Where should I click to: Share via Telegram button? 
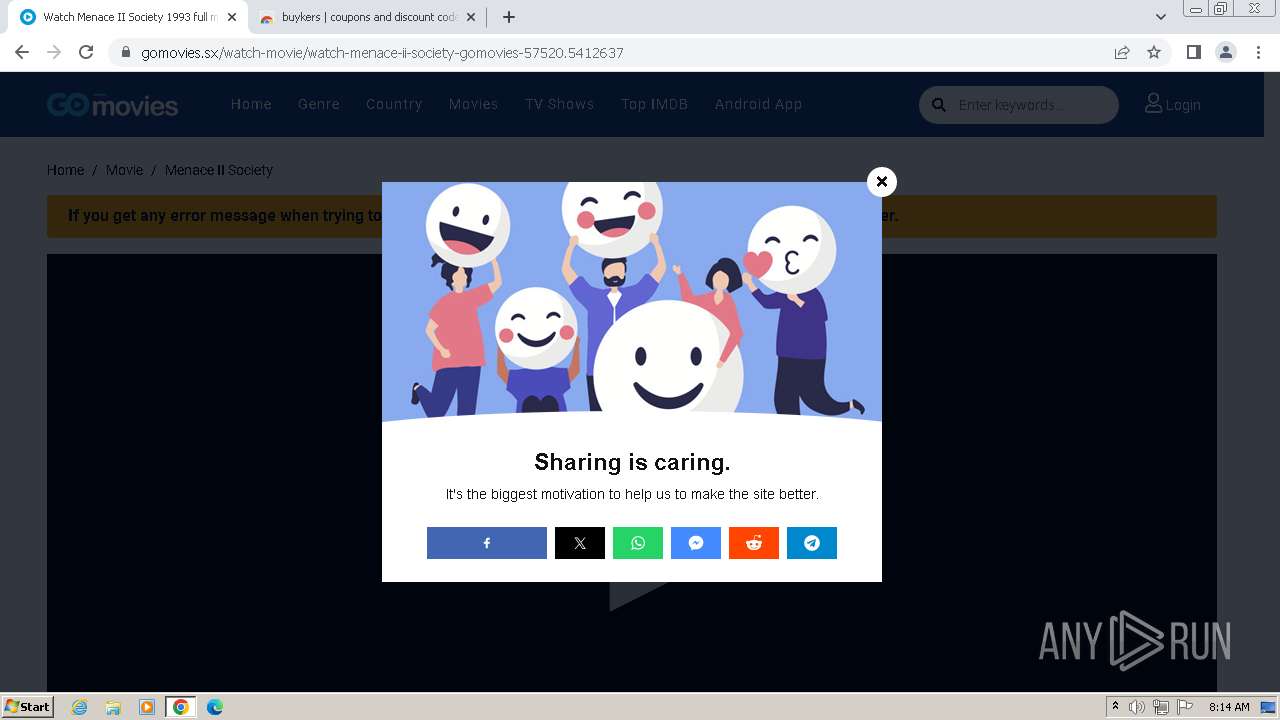812,543
